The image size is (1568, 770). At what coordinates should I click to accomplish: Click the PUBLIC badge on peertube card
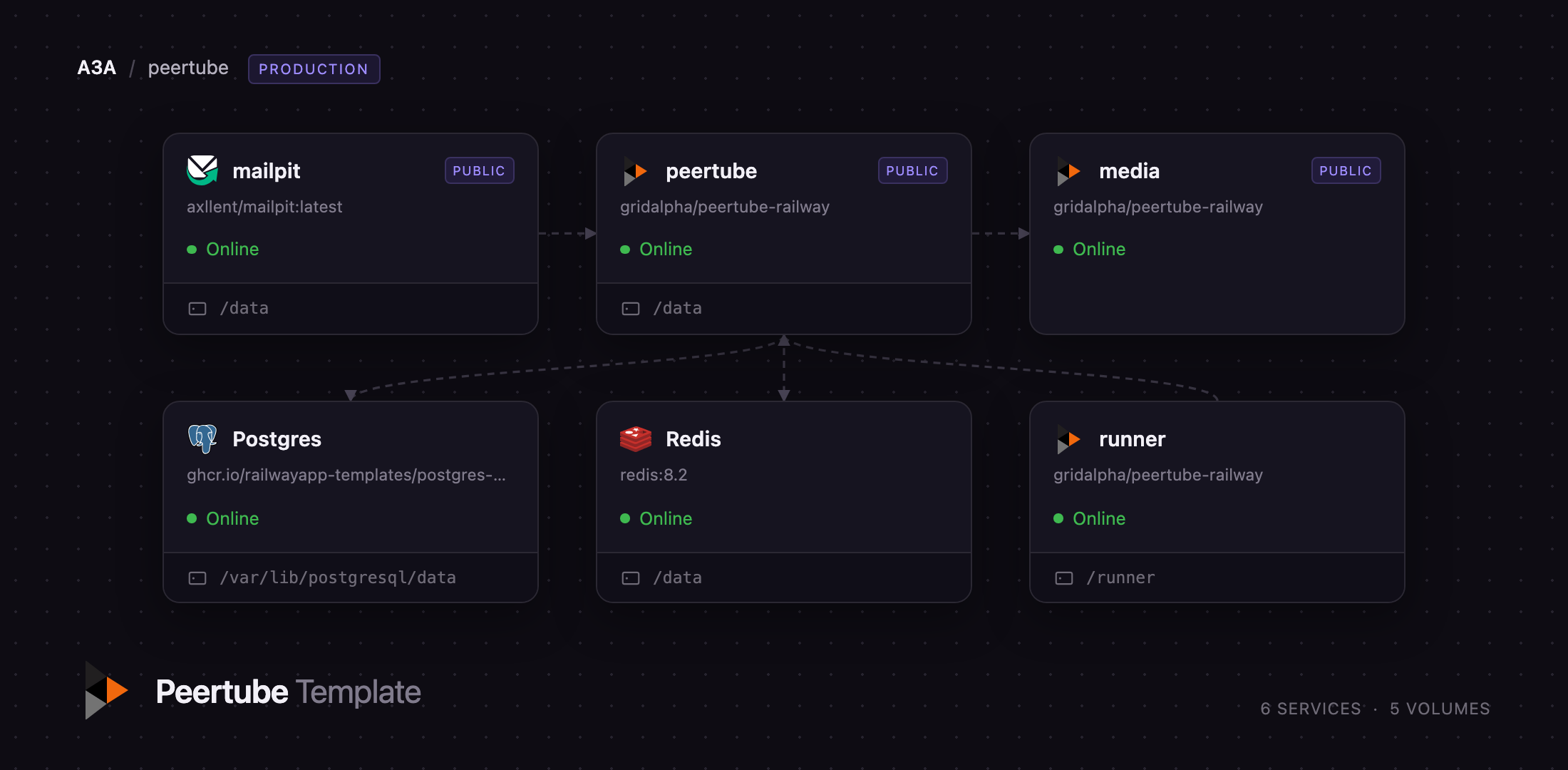click(x=912, y=170)
